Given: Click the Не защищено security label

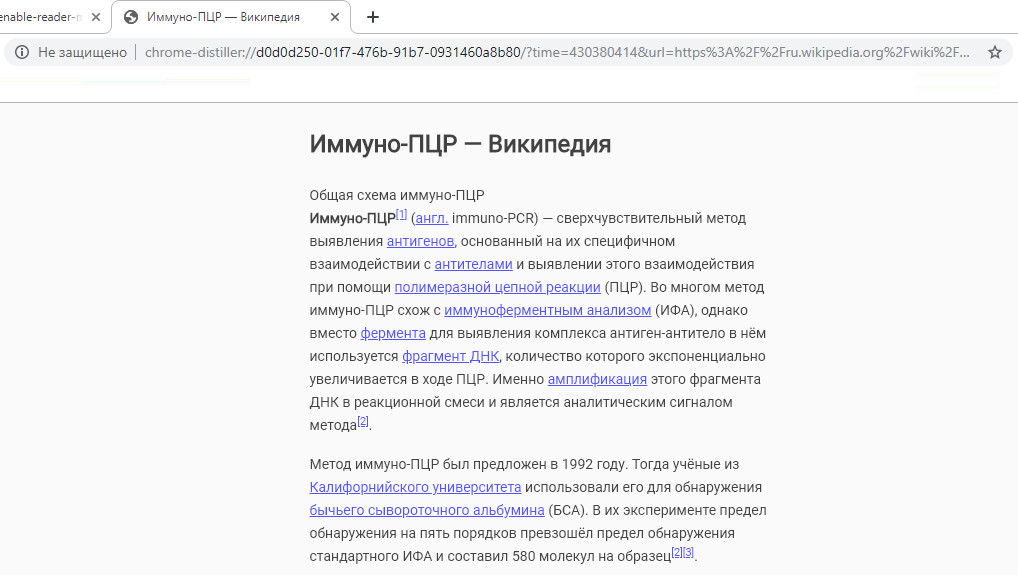Looking at the screenshot, I should (82, 53).
